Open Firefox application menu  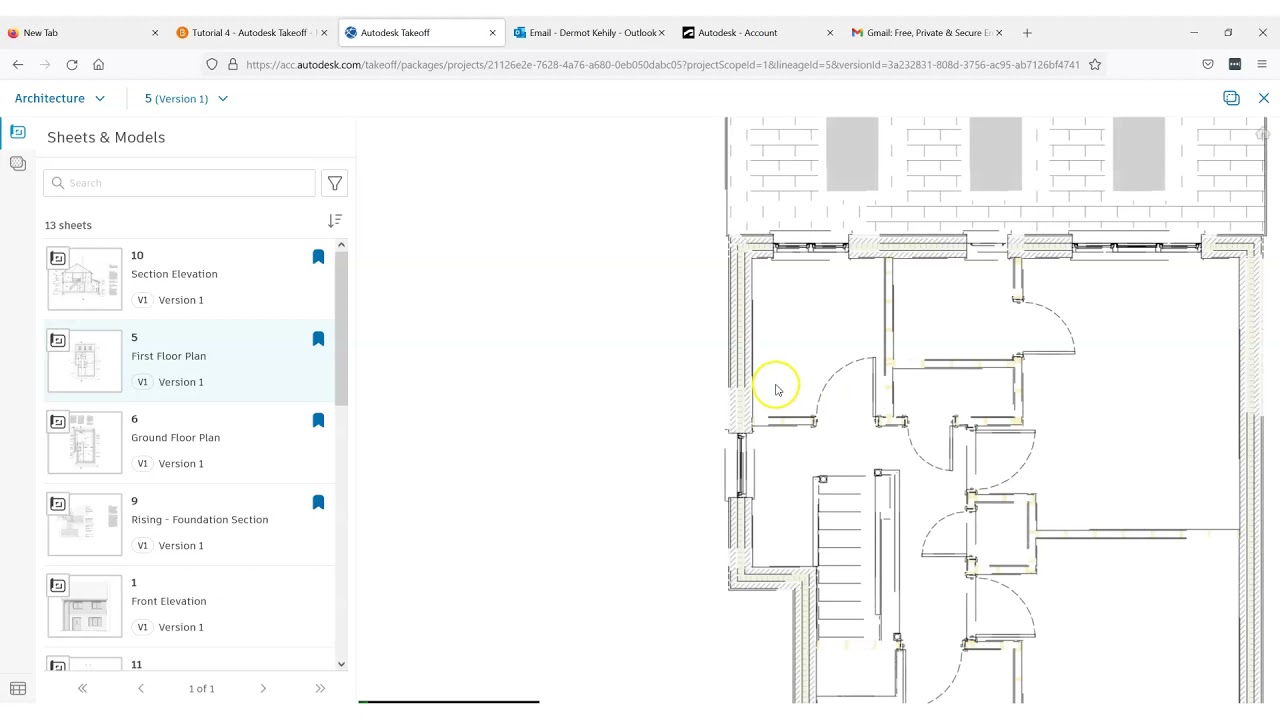click(1262, 65)
